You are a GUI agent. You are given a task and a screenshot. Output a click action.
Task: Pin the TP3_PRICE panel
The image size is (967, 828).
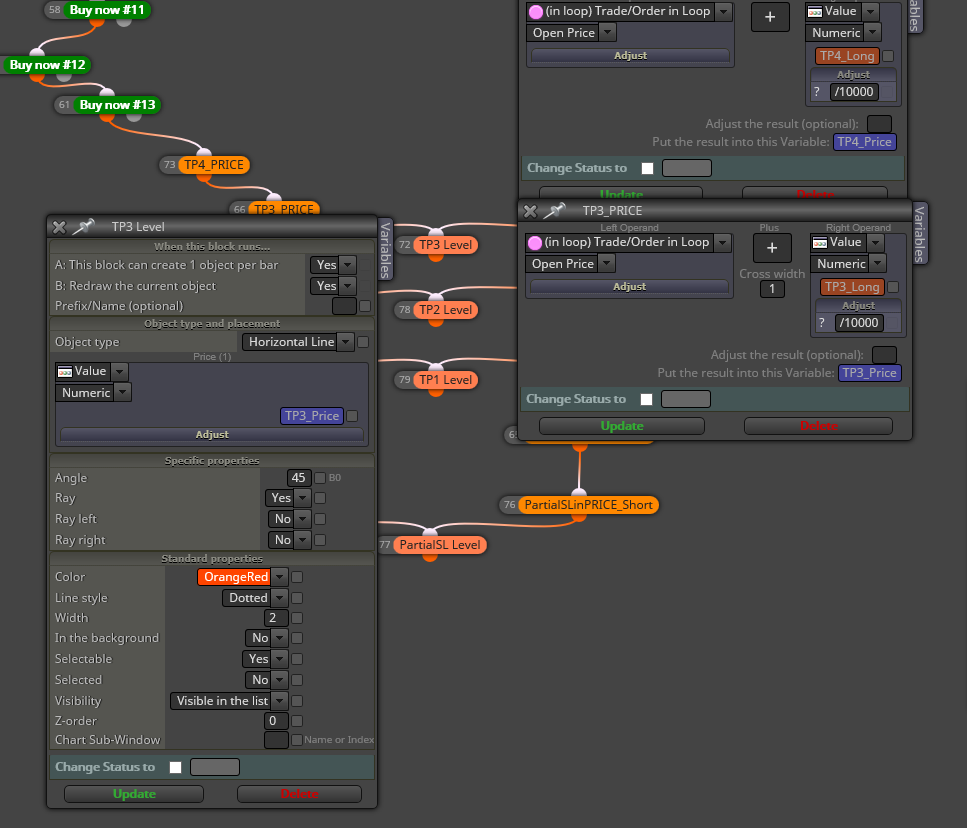click(x=554, y=211)
